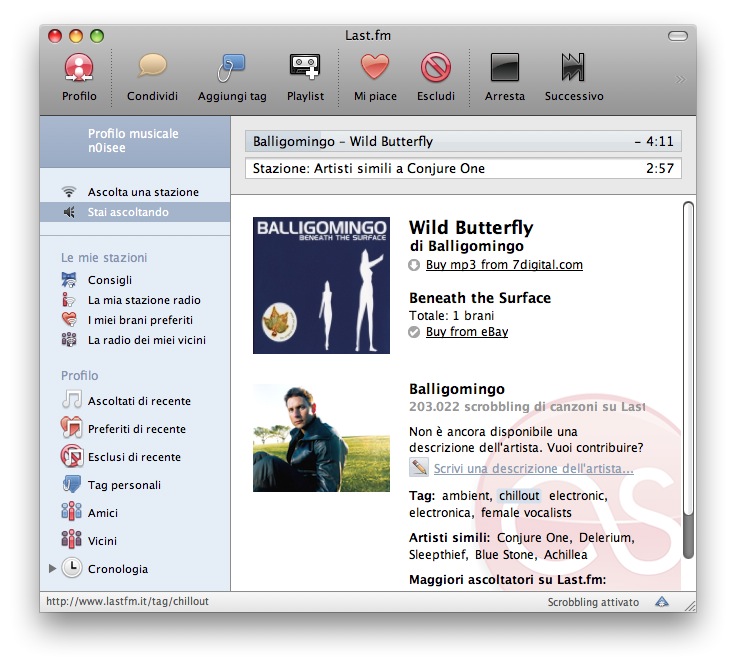Add track via Playlist cassette icon
This screenshot has height=667, width=736.
coord(305,66)
